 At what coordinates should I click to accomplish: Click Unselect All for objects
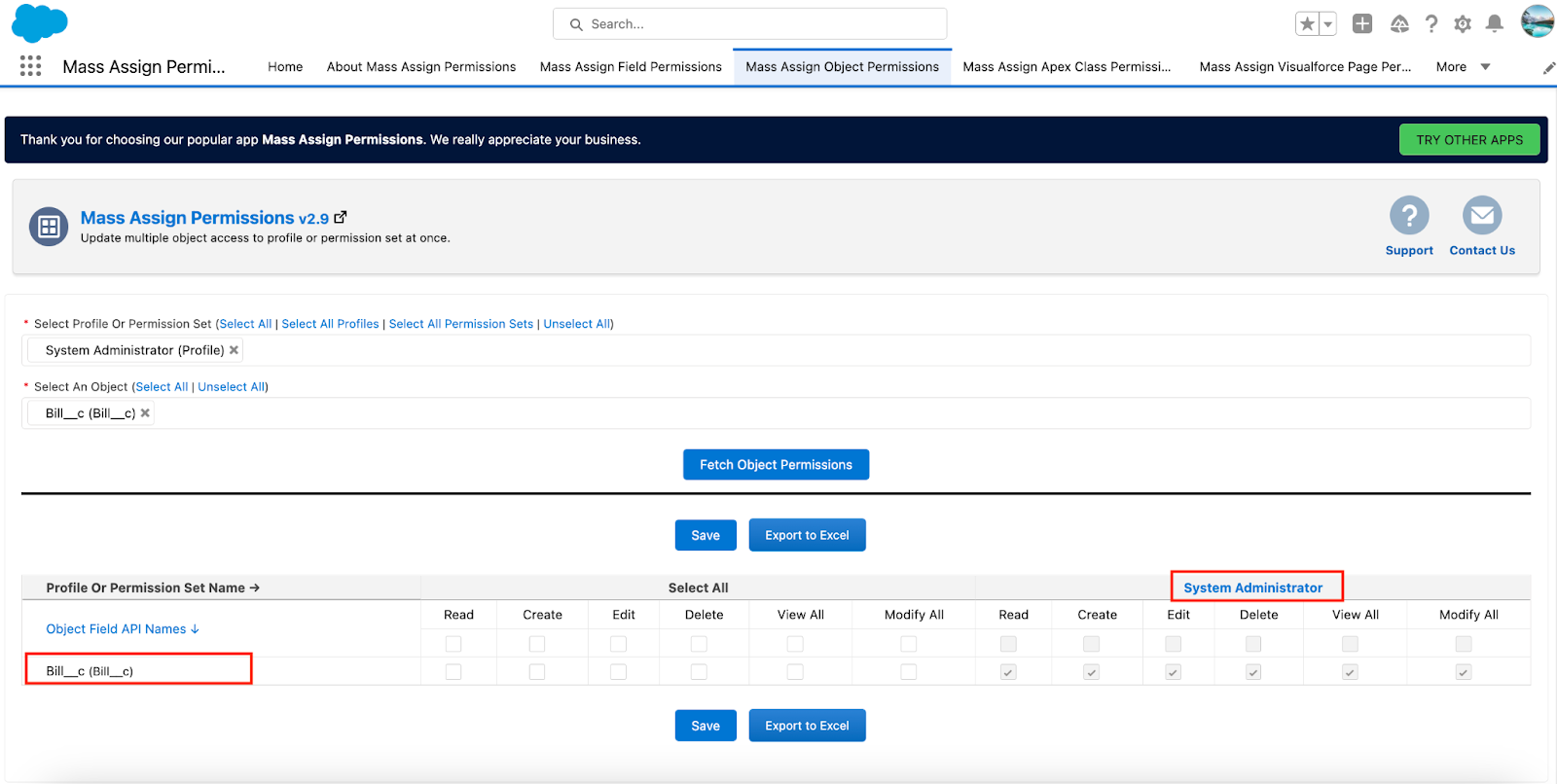coord(232,387)
